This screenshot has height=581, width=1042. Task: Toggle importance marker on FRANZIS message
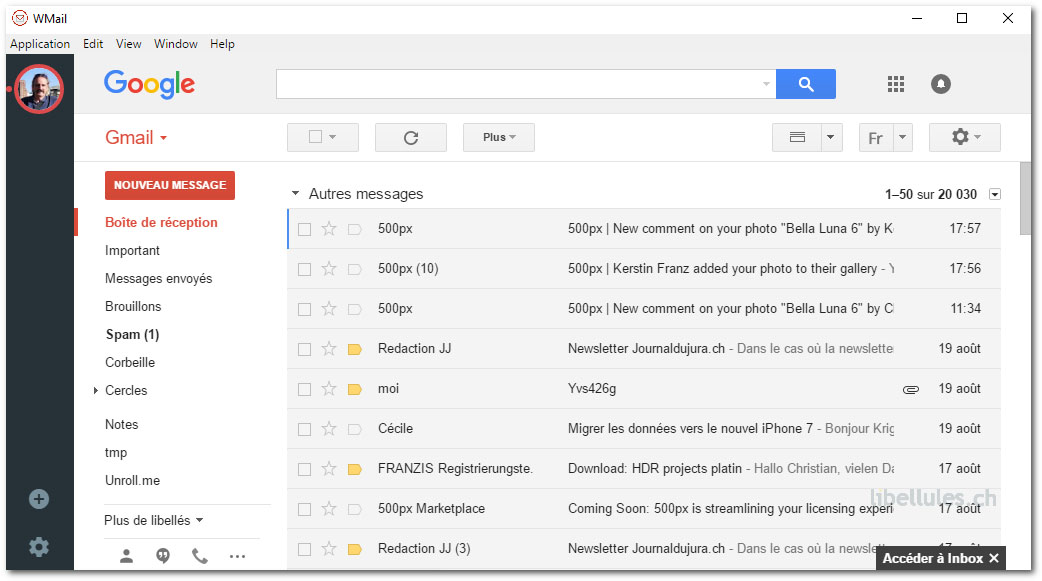tap(354, 469)
